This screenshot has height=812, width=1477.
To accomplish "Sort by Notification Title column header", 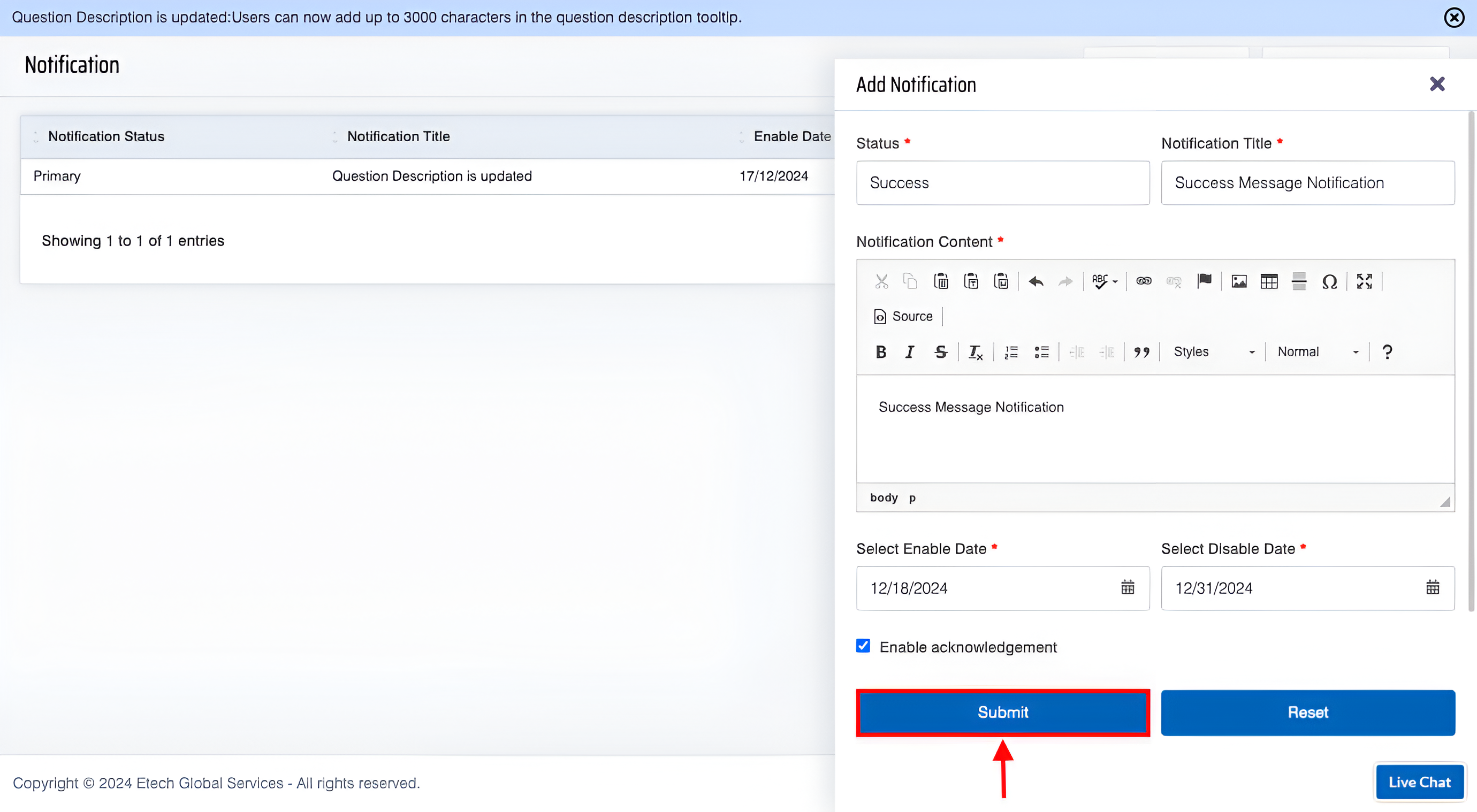I will tap(399, 136).
